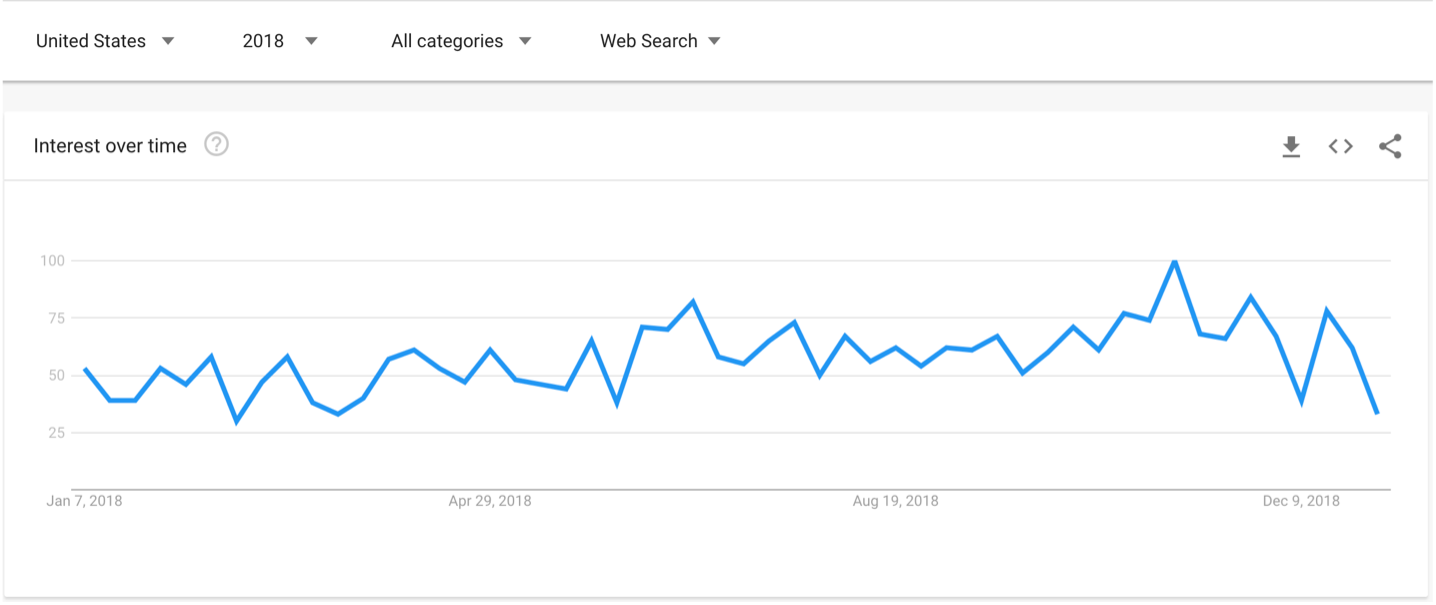
Task: Click the arrow next to Web Search
Action: 714,41
